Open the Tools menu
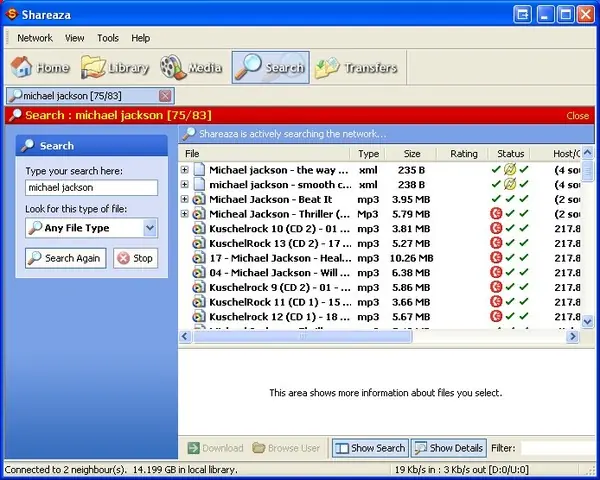600x480 pixels. (x=108, y=38)
